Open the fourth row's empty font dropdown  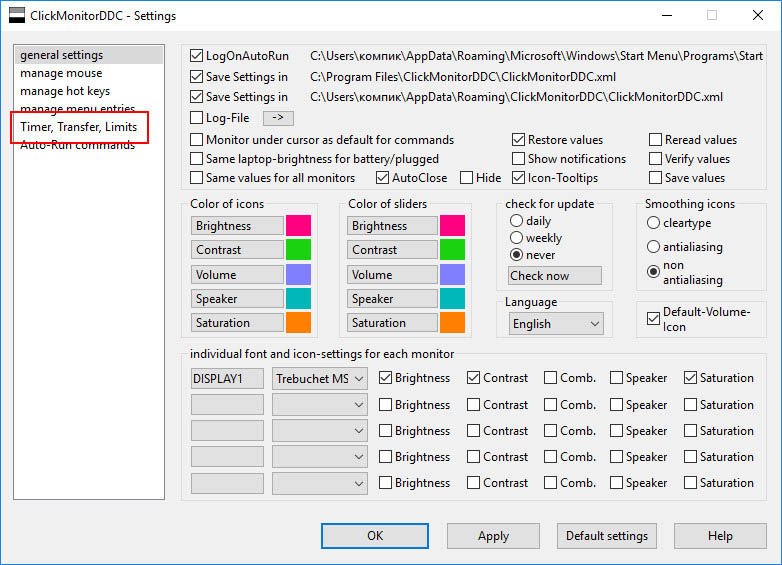coord(320,456)
